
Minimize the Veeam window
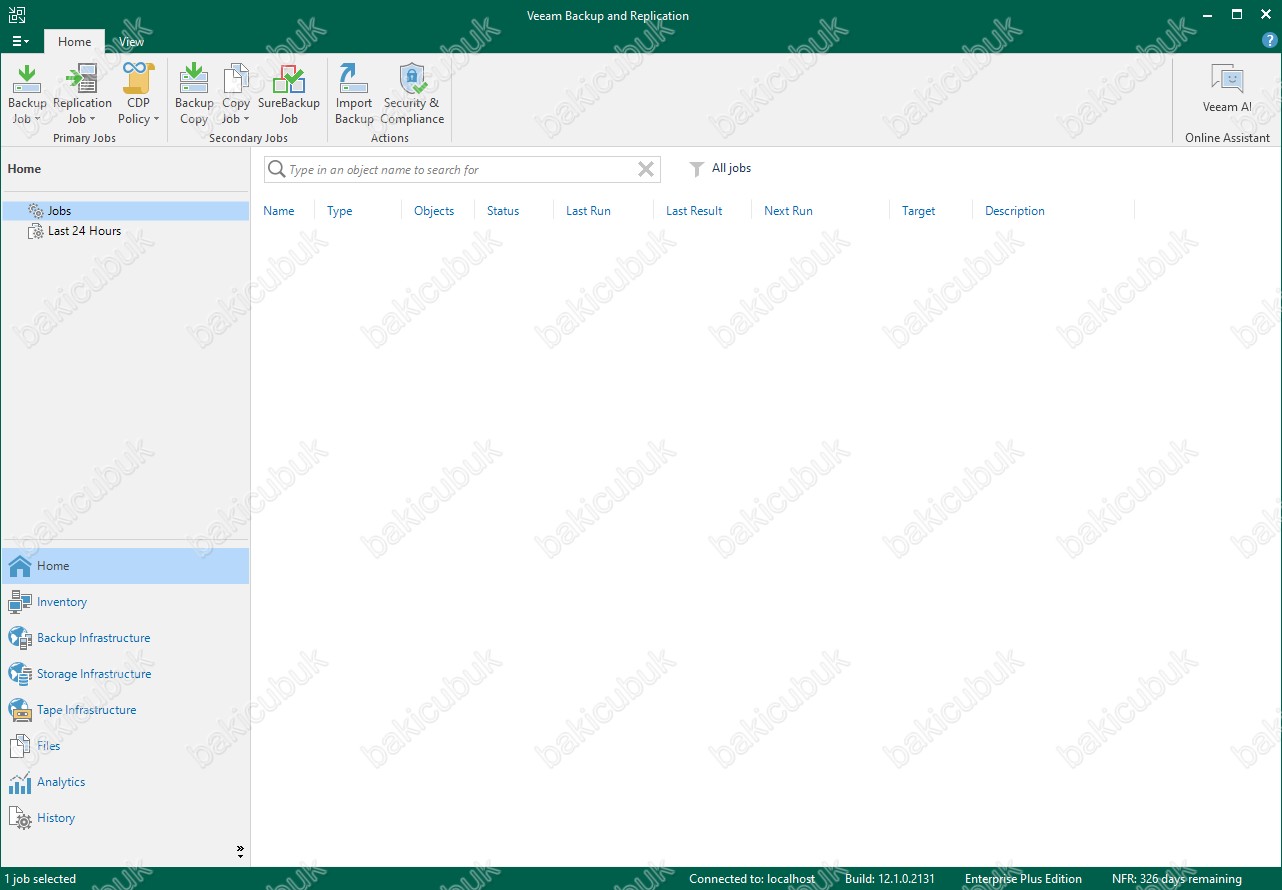pyautogui.click(x=1208, y=15)
